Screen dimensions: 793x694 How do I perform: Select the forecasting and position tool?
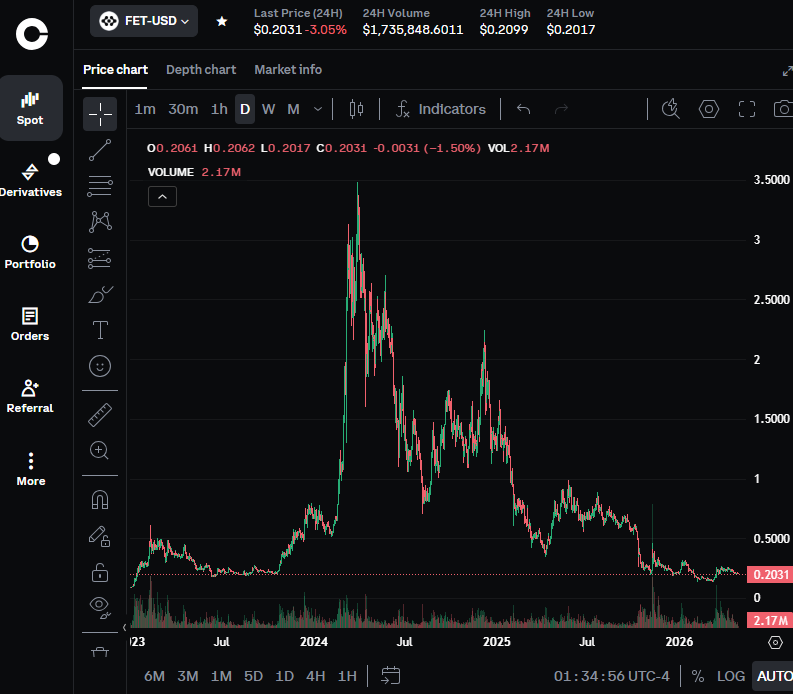[x=100, y=258]
